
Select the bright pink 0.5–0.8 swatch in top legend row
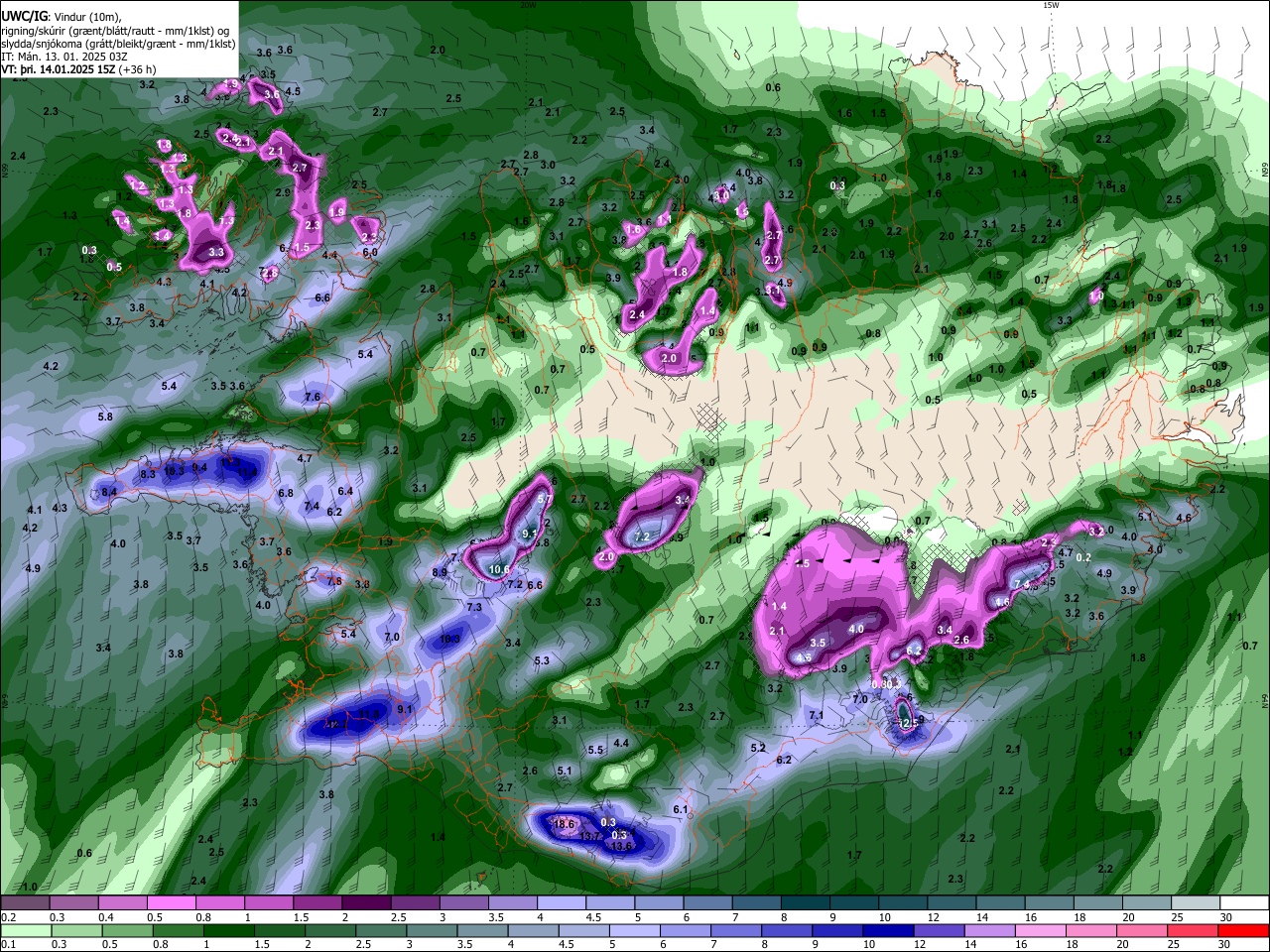pos(171,903)
